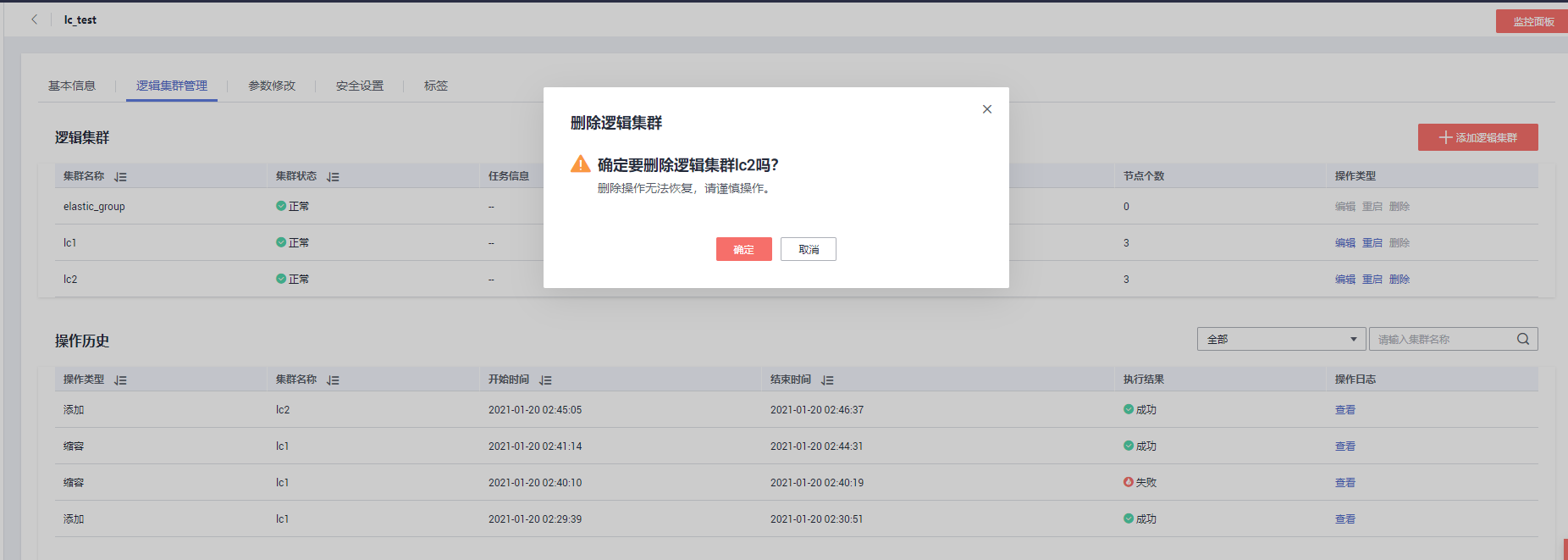Switch to the 逻辑集群管理 tab
The image size is (1568, 560).
172,86
